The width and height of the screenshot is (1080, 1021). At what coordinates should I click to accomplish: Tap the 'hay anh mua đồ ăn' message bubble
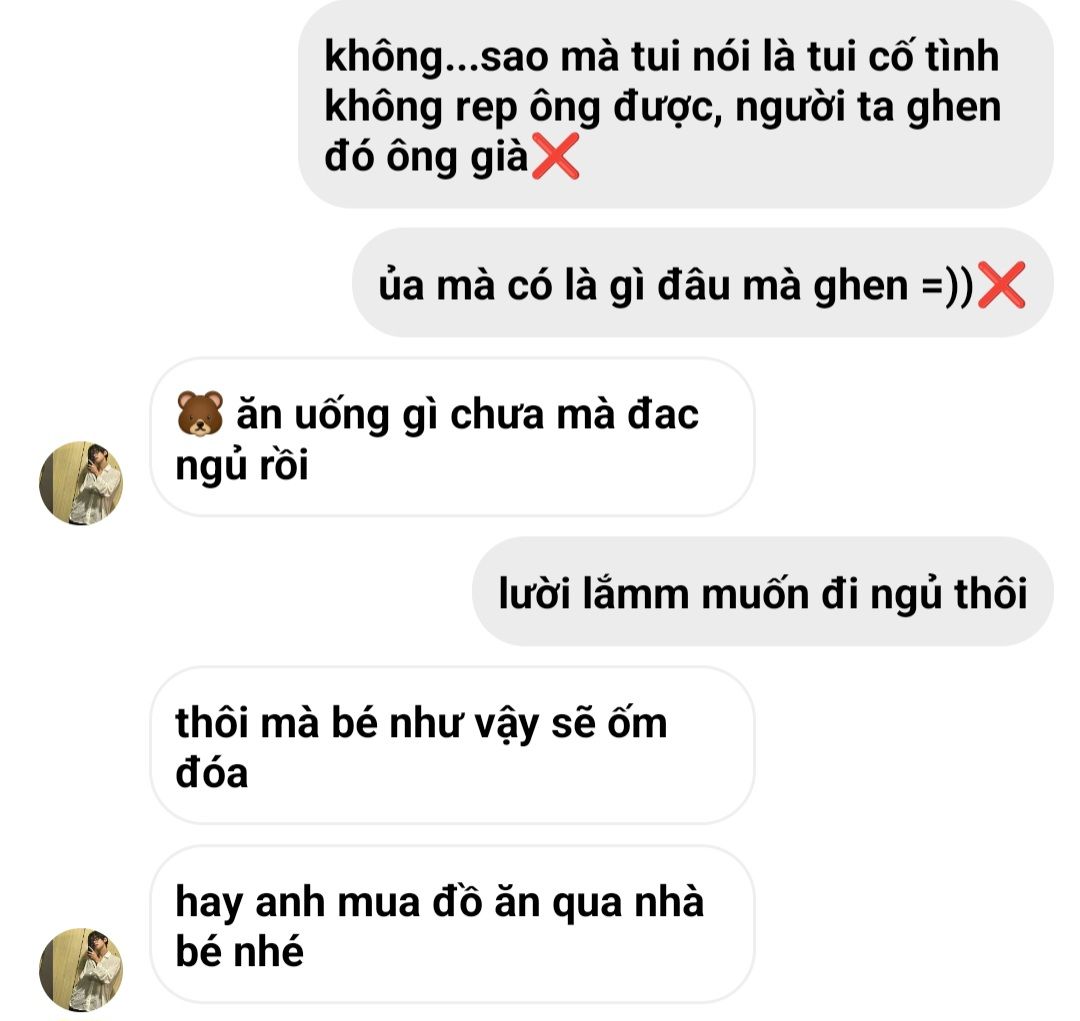point(453,925)
